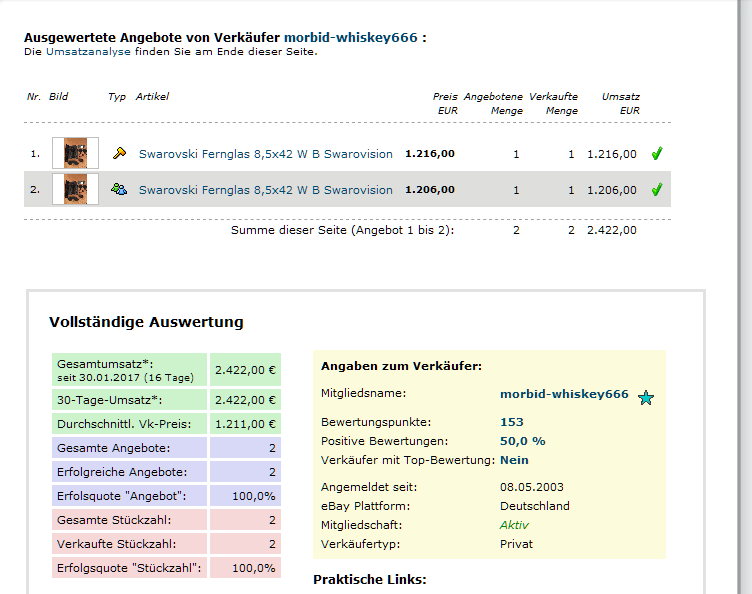This screenshot has height=594, width=752.
Task: Open Mitgliedsname morbid-whiskey666 profile link
Action: 564,394
